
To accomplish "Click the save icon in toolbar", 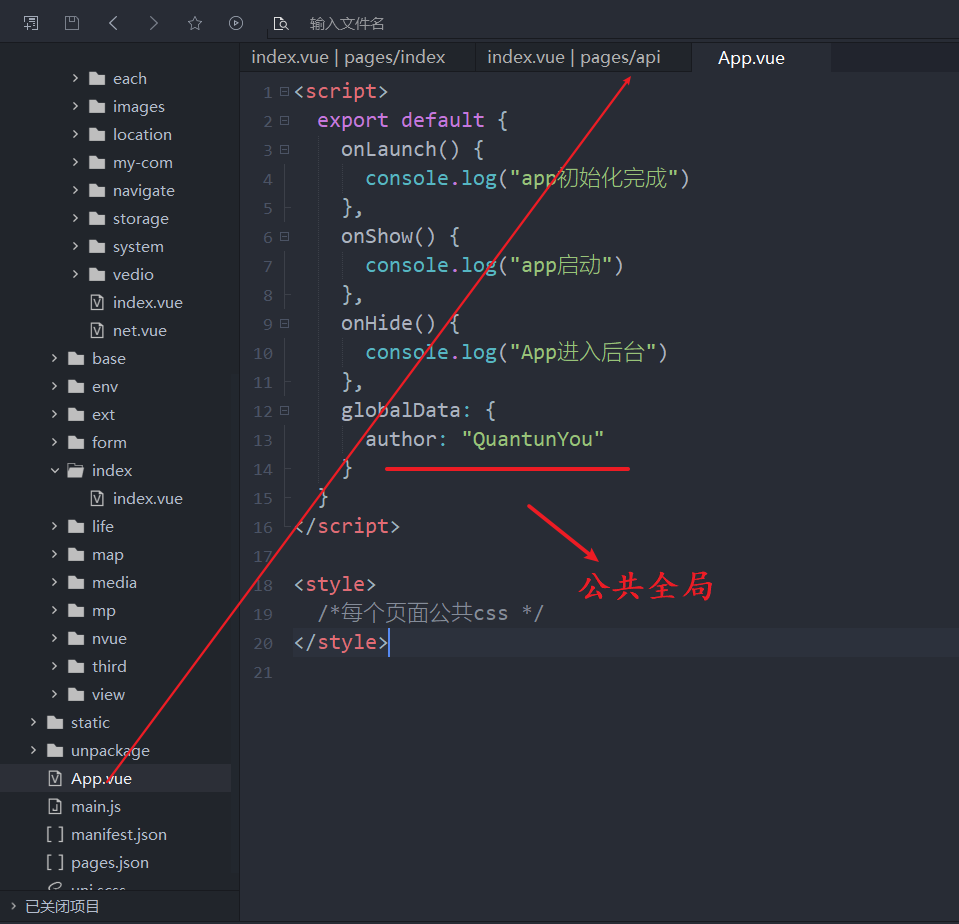I will (x=72, y=23).
